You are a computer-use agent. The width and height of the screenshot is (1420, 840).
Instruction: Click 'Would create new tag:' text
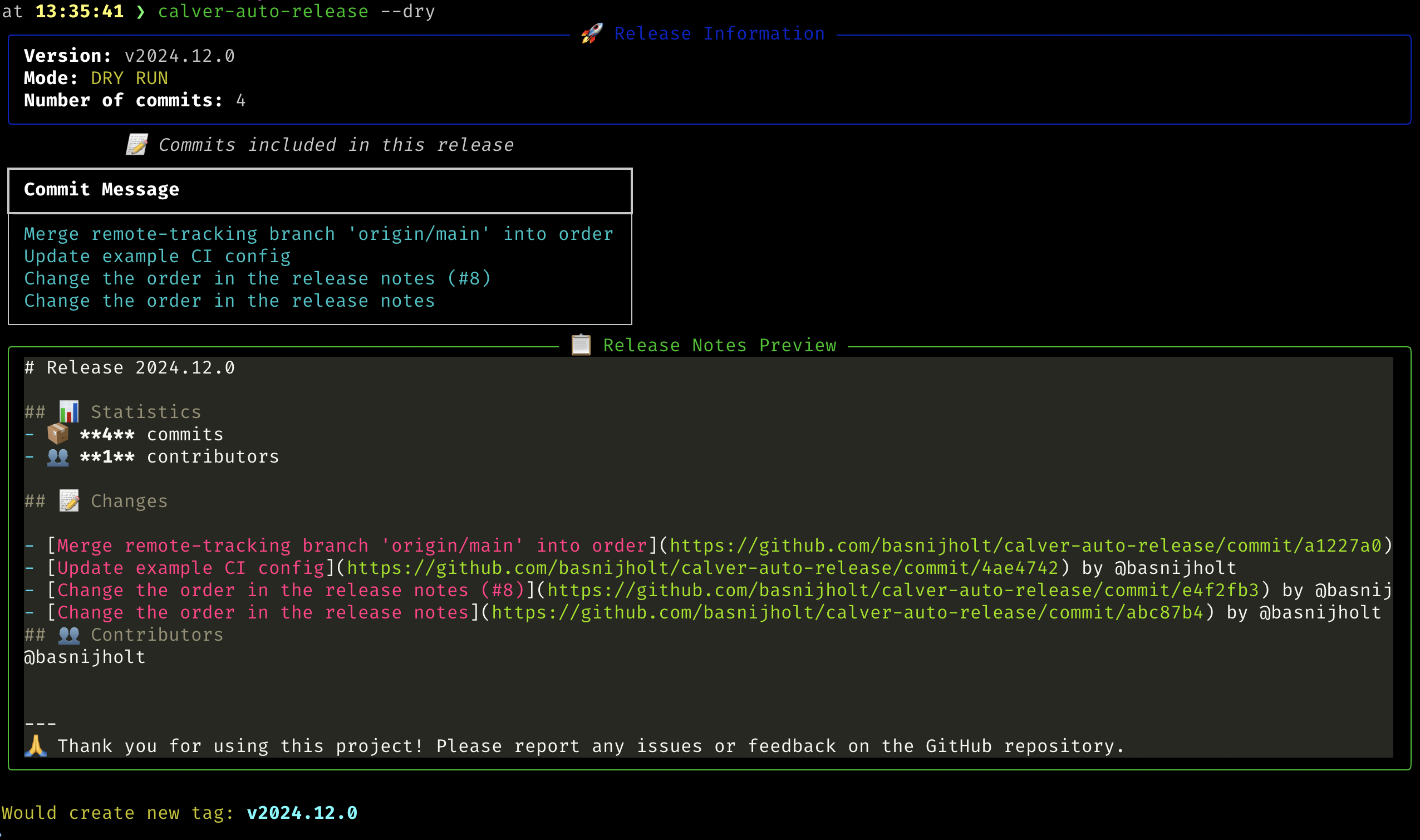pyautogui.click(x=117, y=813)
